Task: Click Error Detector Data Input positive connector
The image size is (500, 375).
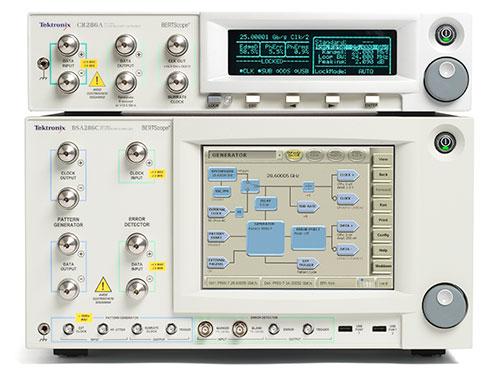Action: click(137, 244)
